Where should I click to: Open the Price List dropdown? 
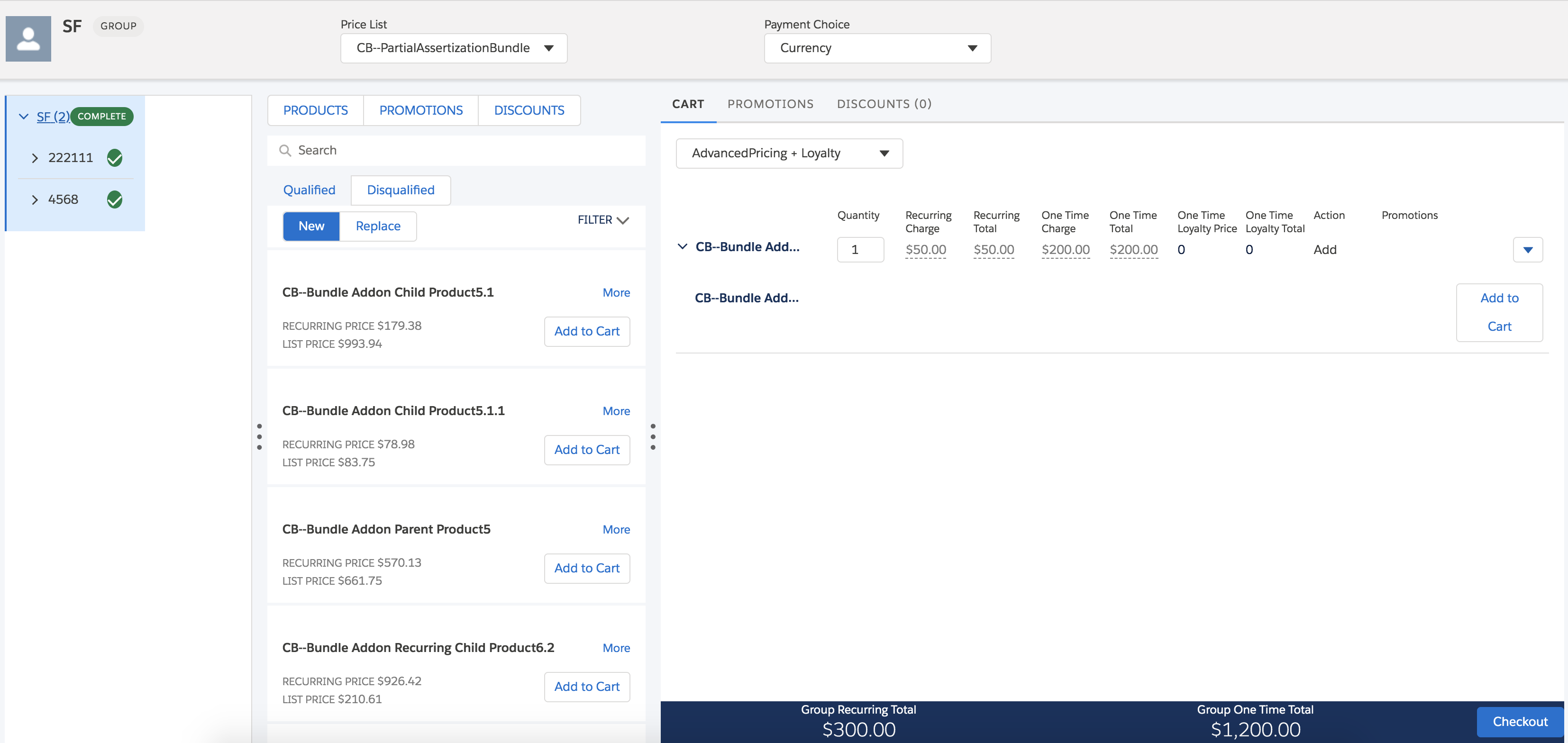point(454,48)
